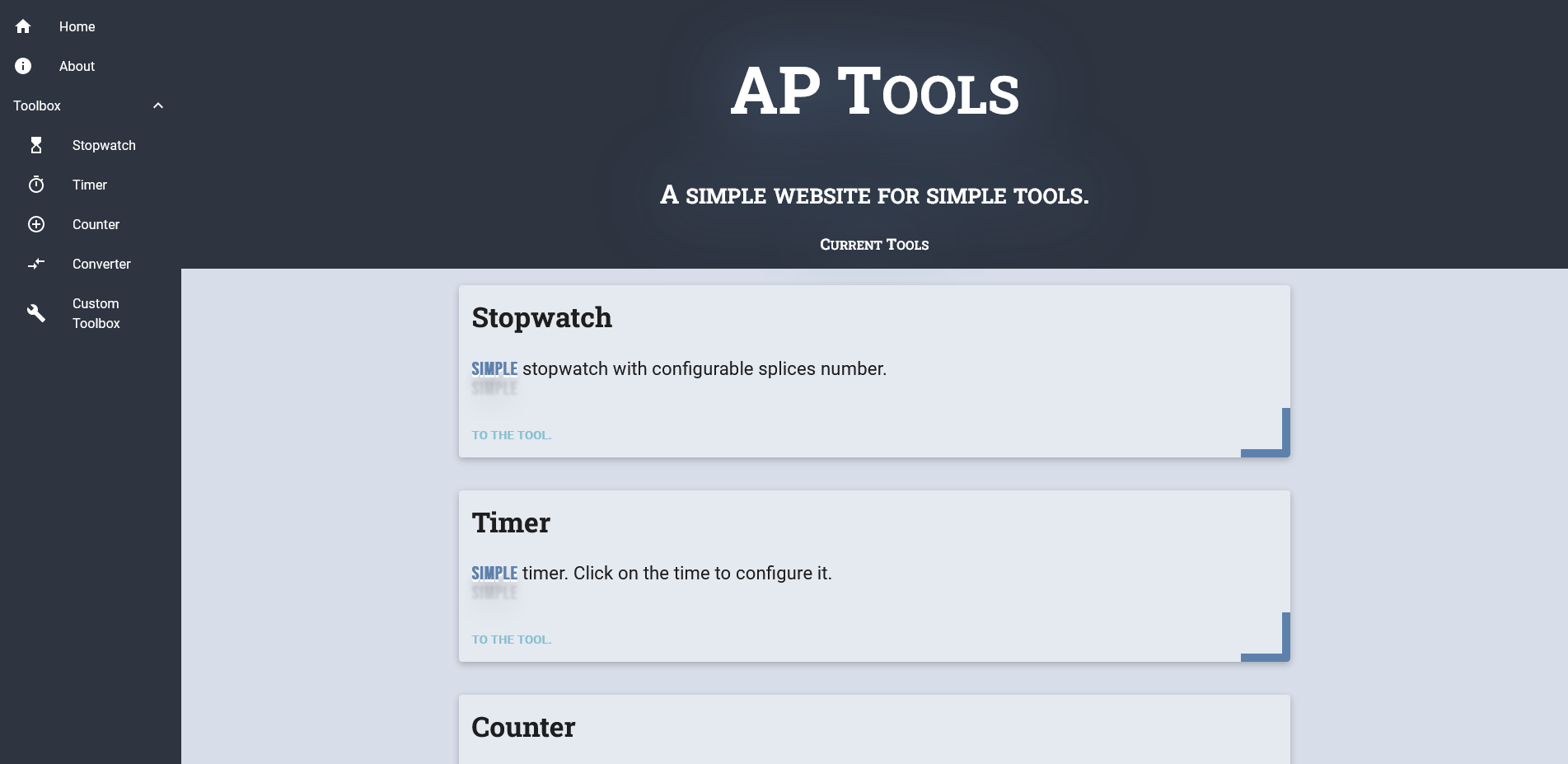Click the Toolbox sidebar header
Image resolution: width=1568 pixels, height=764 pixels.
coord(91,105)
